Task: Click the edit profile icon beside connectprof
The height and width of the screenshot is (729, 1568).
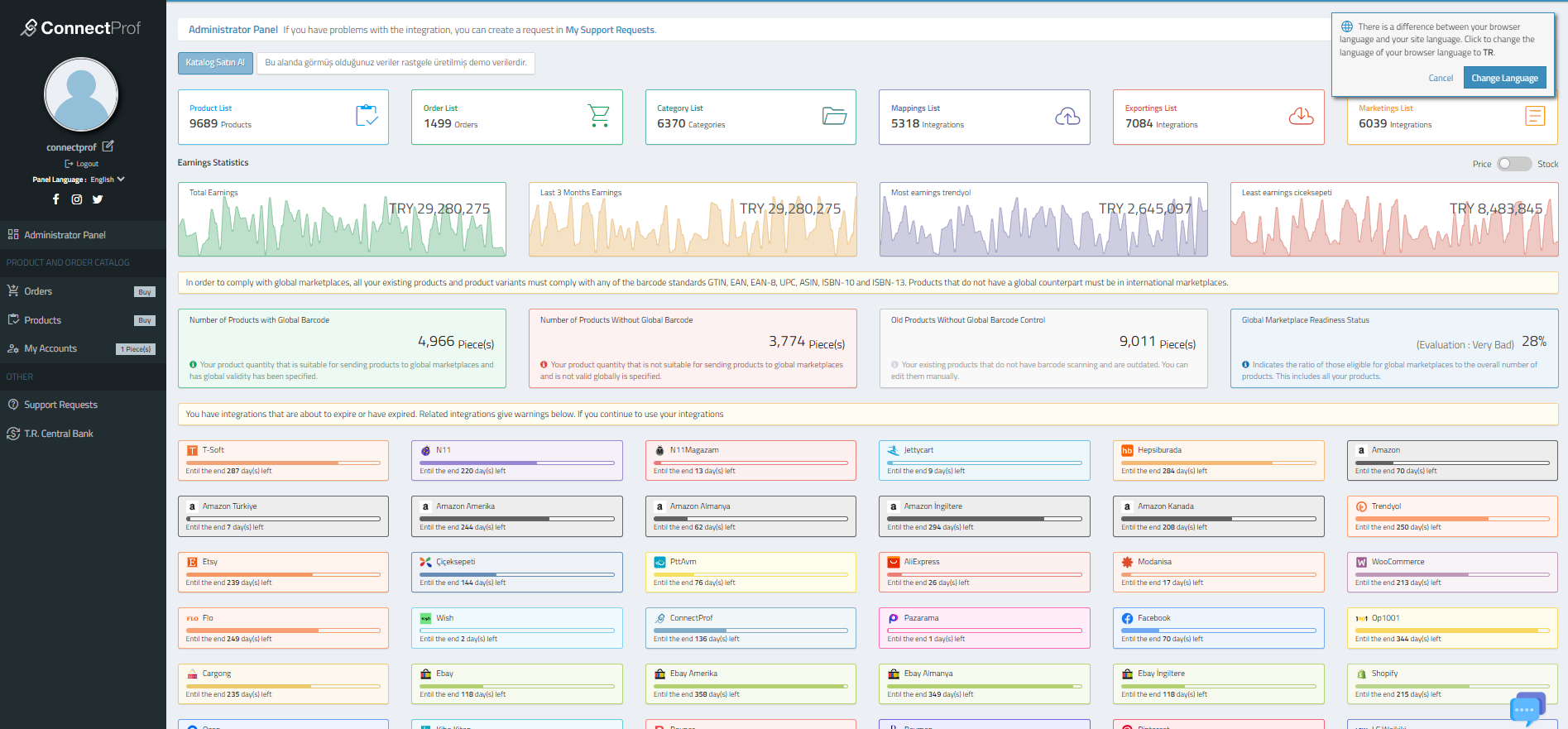Action: pos(108,146)
